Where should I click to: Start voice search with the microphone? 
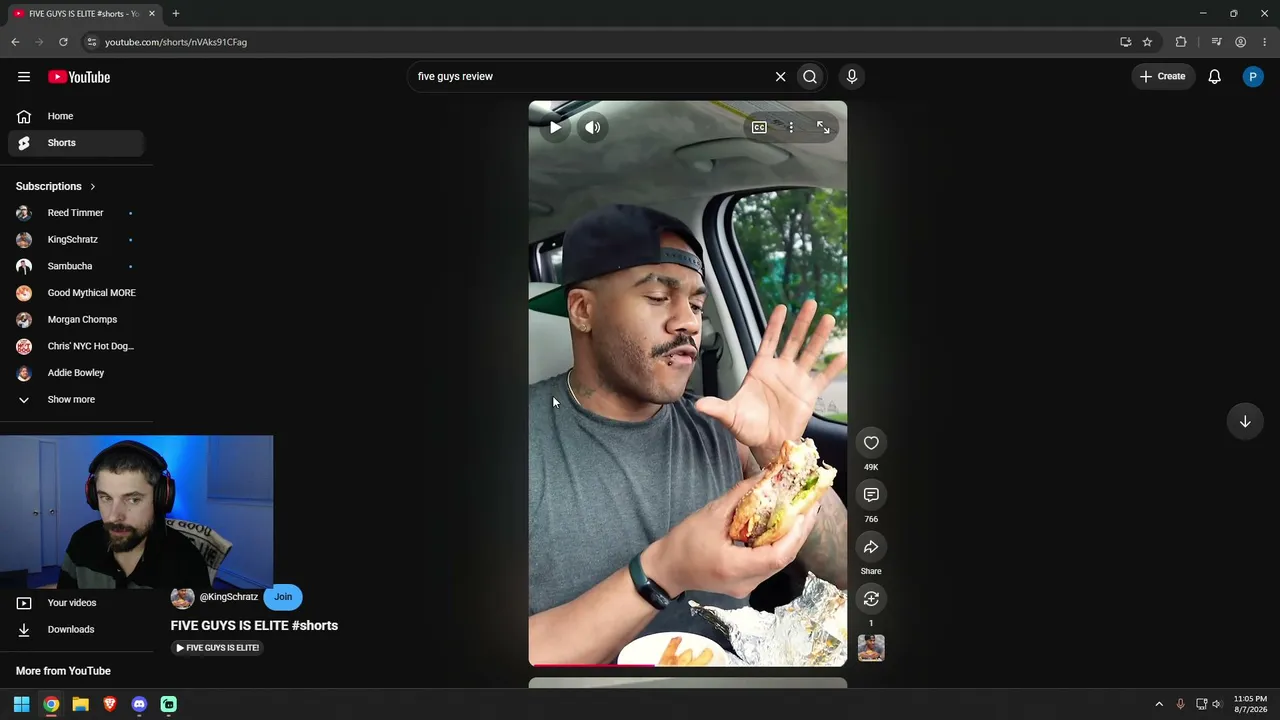coord(852,77)
